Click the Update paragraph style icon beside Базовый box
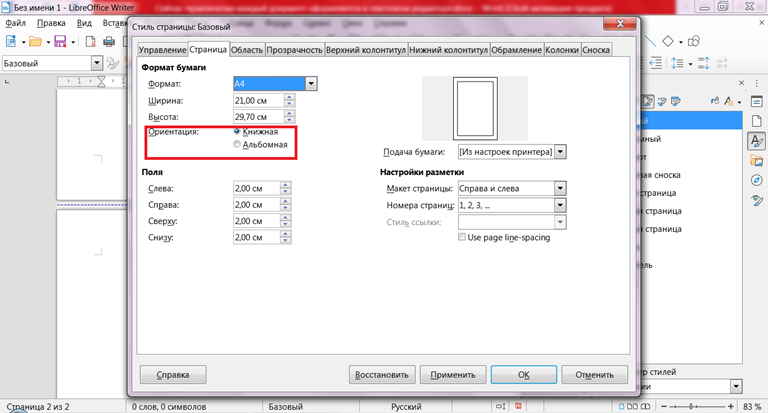This screenshot has height=413, width=768. [x=113, y=63]
